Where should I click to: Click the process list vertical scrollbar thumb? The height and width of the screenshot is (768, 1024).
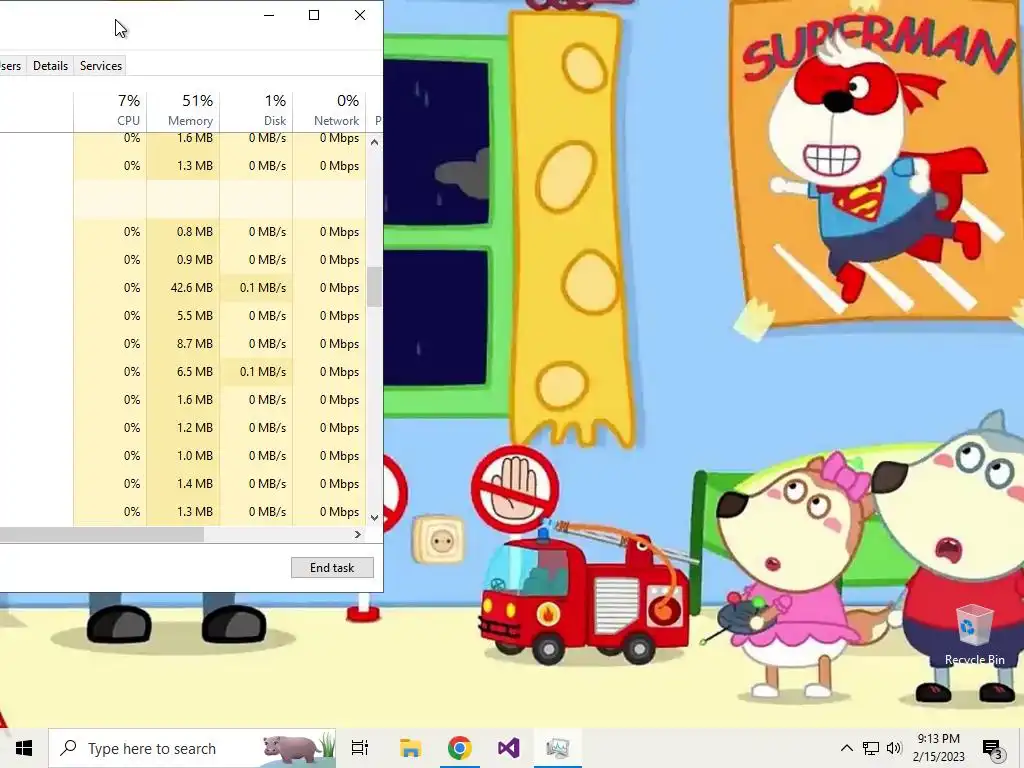pos(374,287)
